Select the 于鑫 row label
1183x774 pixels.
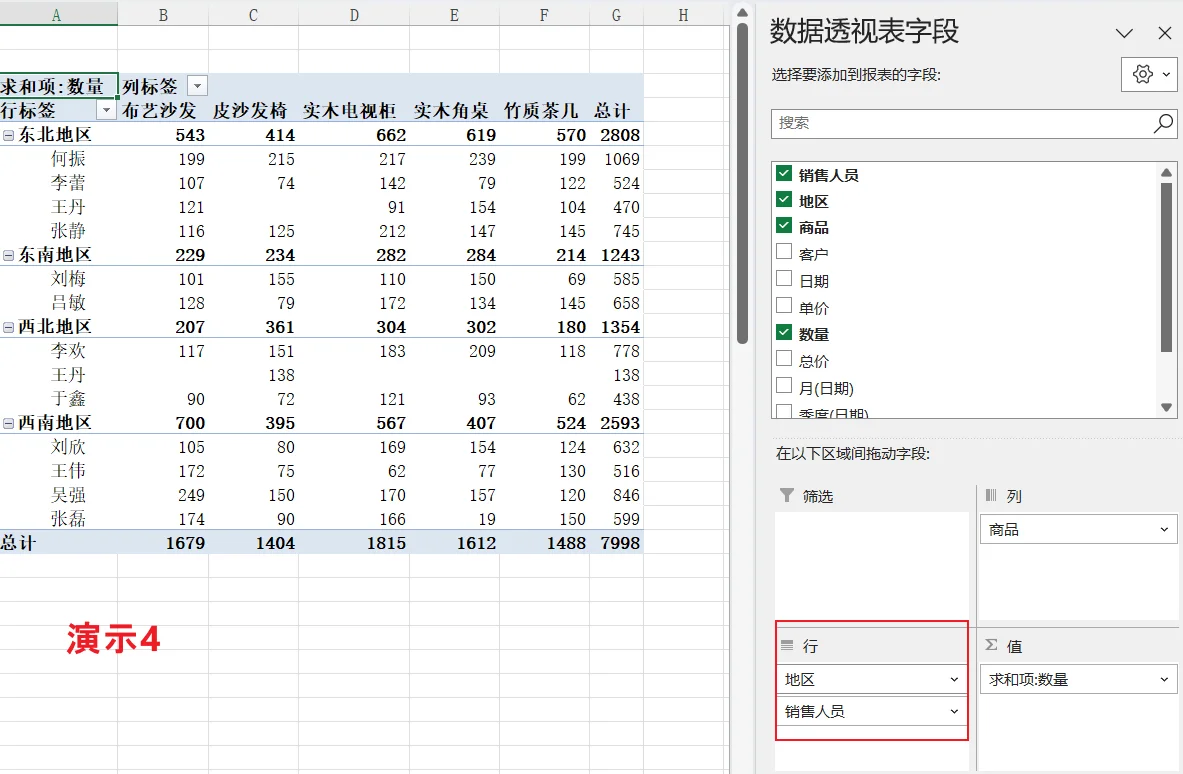pos(68,399)
